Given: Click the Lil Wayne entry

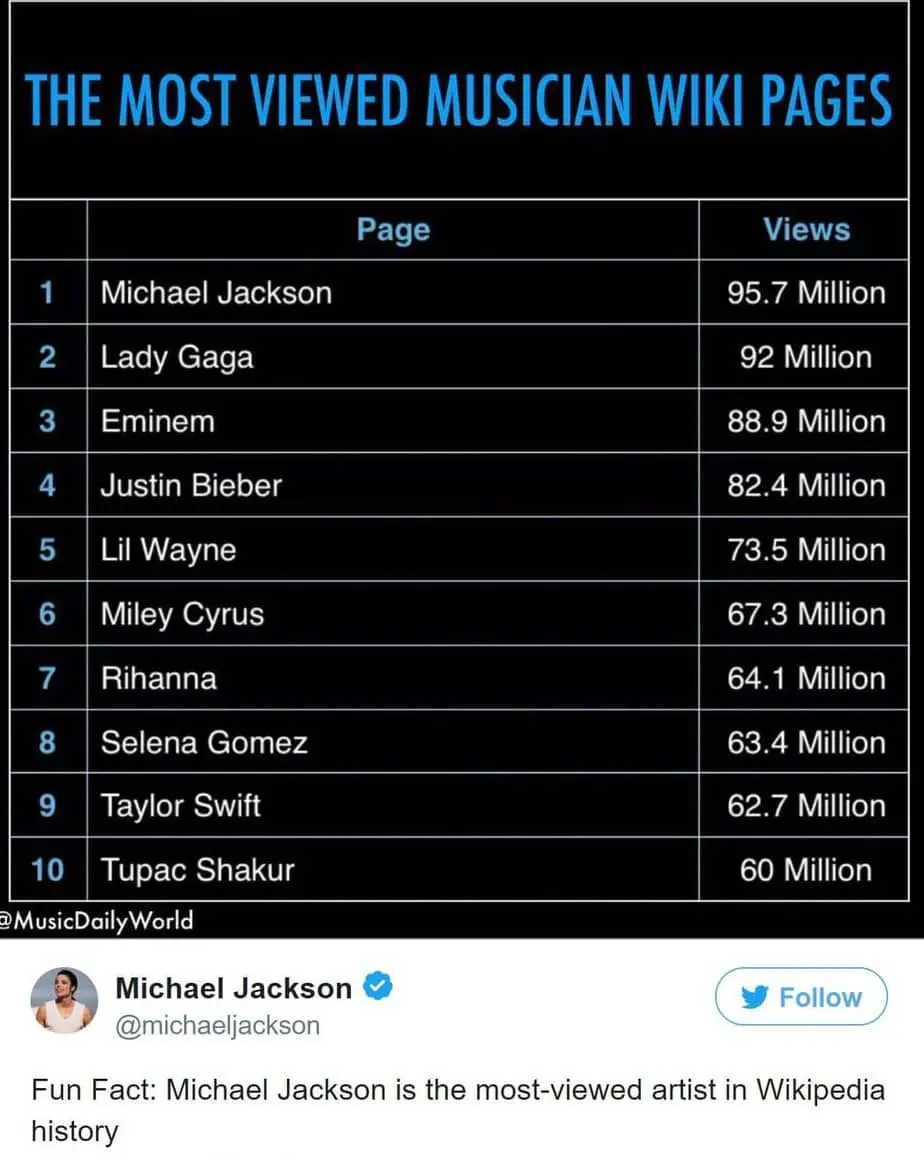Looking at the screenshot, I should click(168, 550).
